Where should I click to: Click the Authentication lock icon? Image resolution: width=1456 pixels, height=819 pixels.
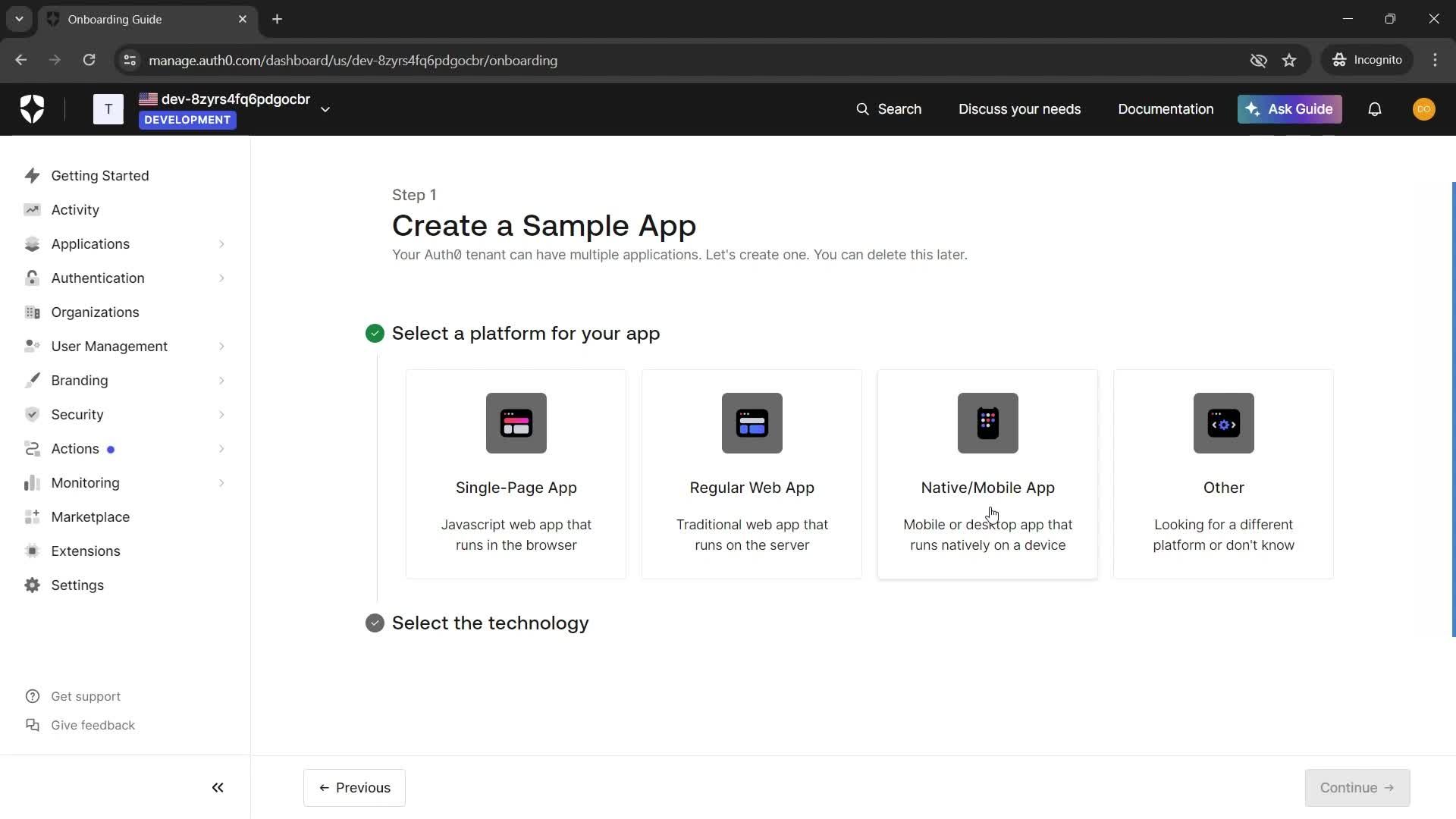(x=32, y=278)
